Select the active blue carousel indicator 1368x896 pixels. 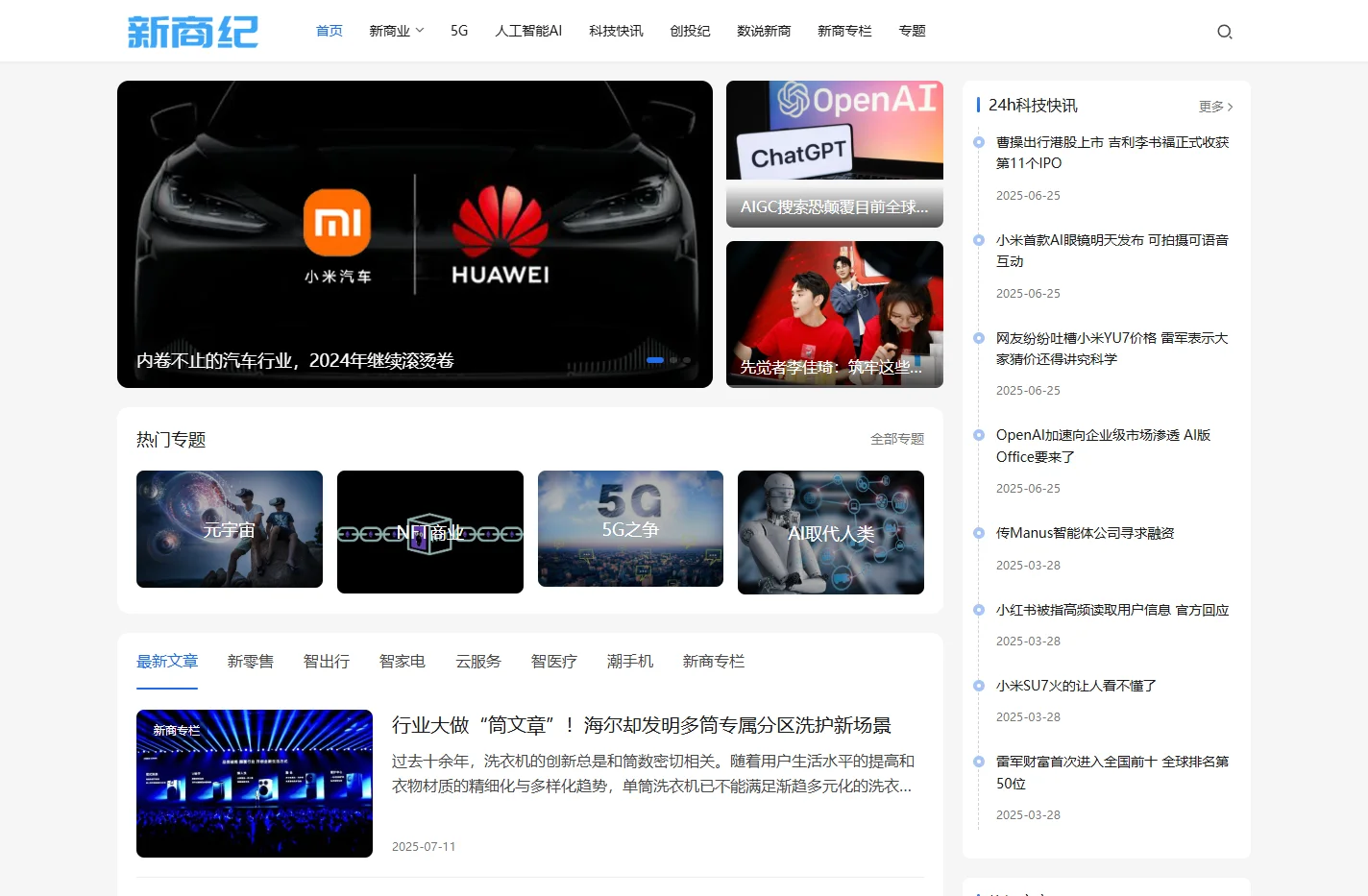(655, 360)
